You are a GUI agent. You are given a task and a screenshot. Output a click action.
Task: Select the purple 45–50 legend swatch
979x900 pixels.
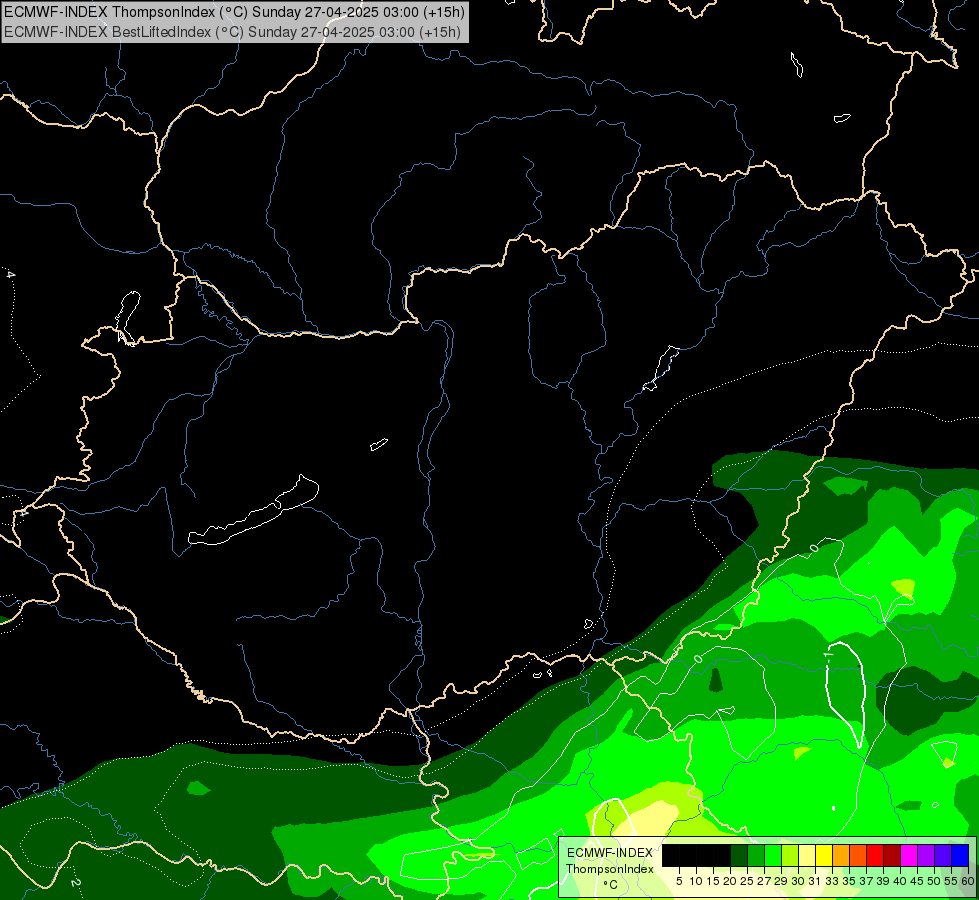tap(925, 855)
